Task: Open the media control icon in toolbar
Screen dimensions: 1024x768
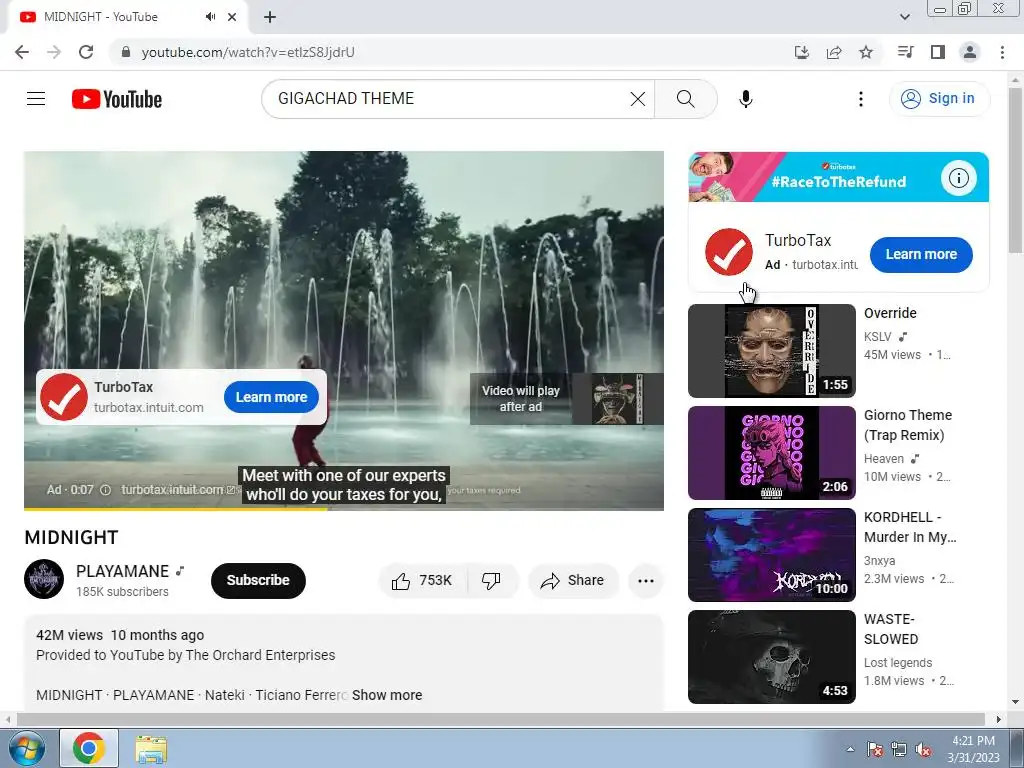Action: (x=905, y=52)
